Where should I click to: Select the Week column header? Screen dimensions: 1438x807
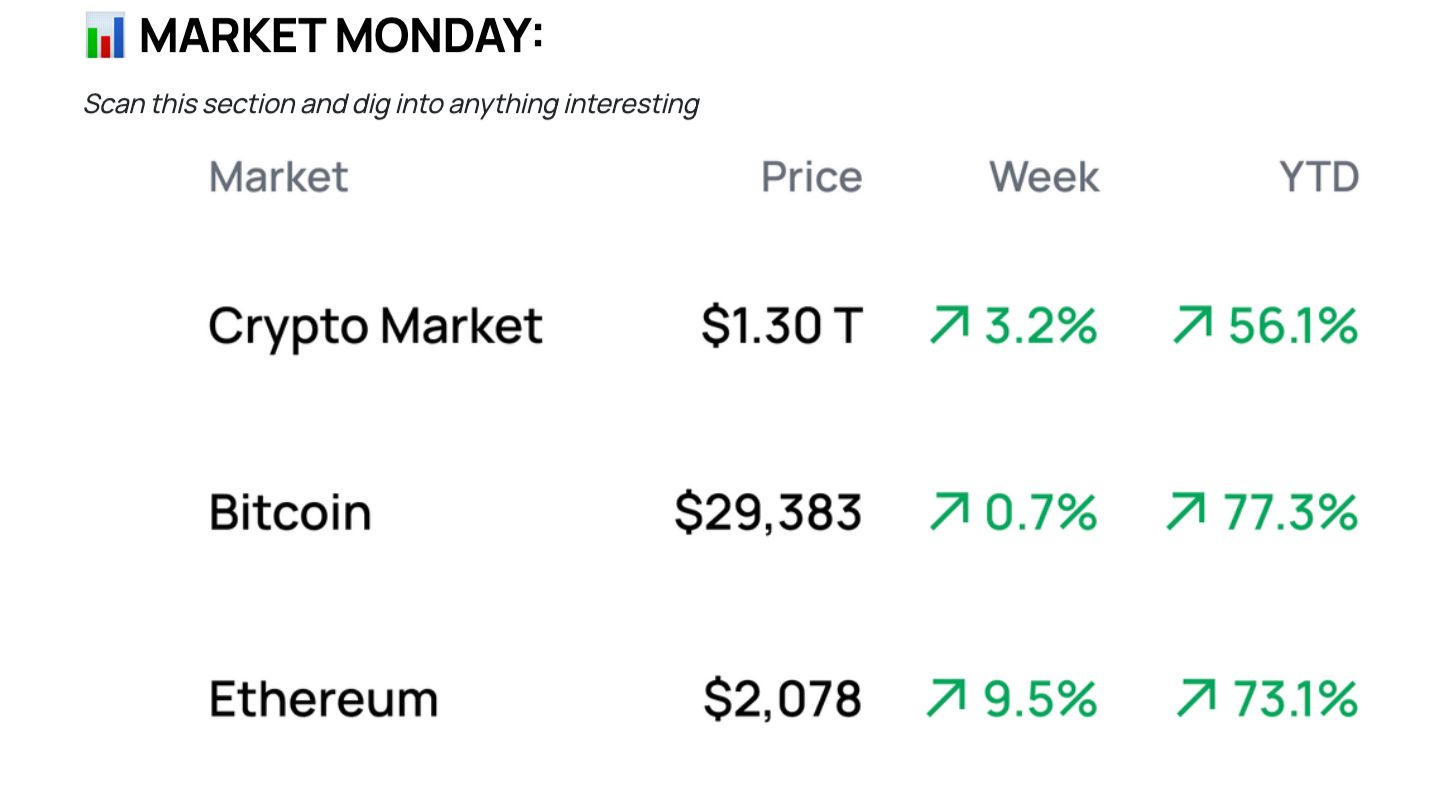pos(1044,177)
